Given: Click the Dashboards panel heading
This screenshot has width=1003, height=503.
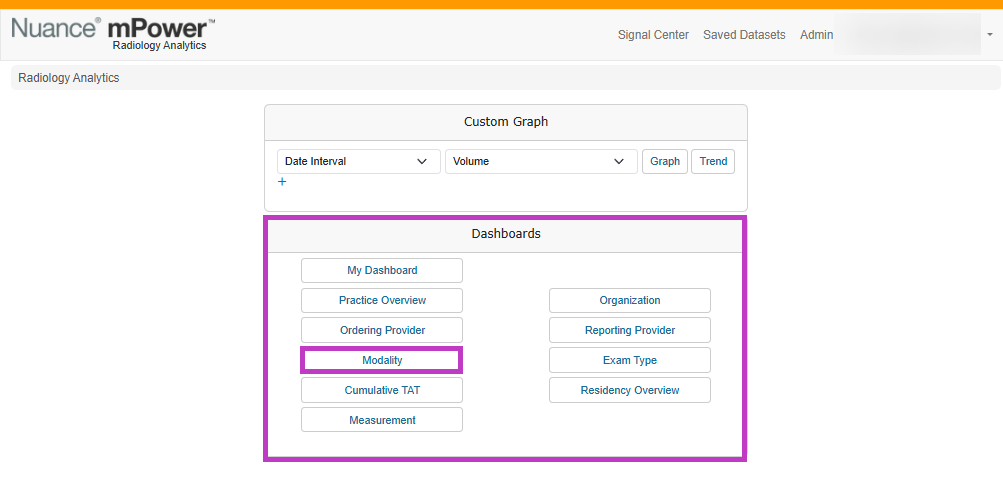Looking at the screenshot, I should [506, 234].
